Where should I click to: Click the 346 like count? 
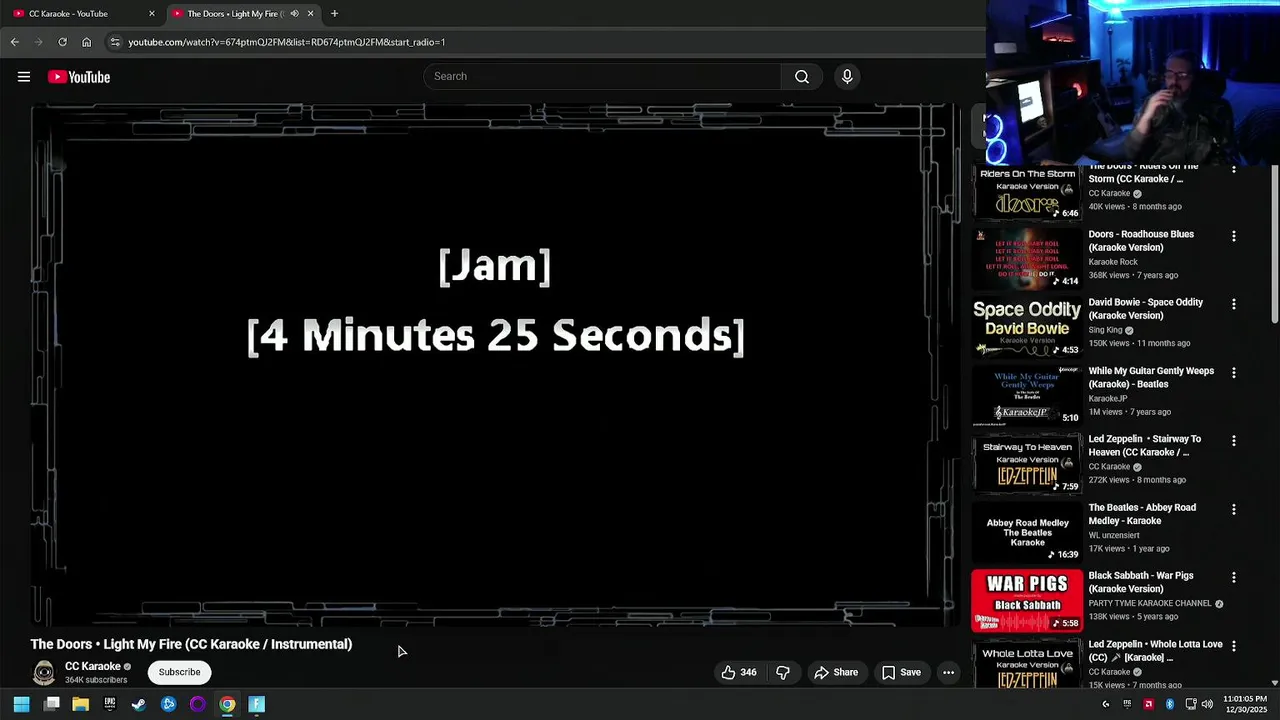pos(748,673)
